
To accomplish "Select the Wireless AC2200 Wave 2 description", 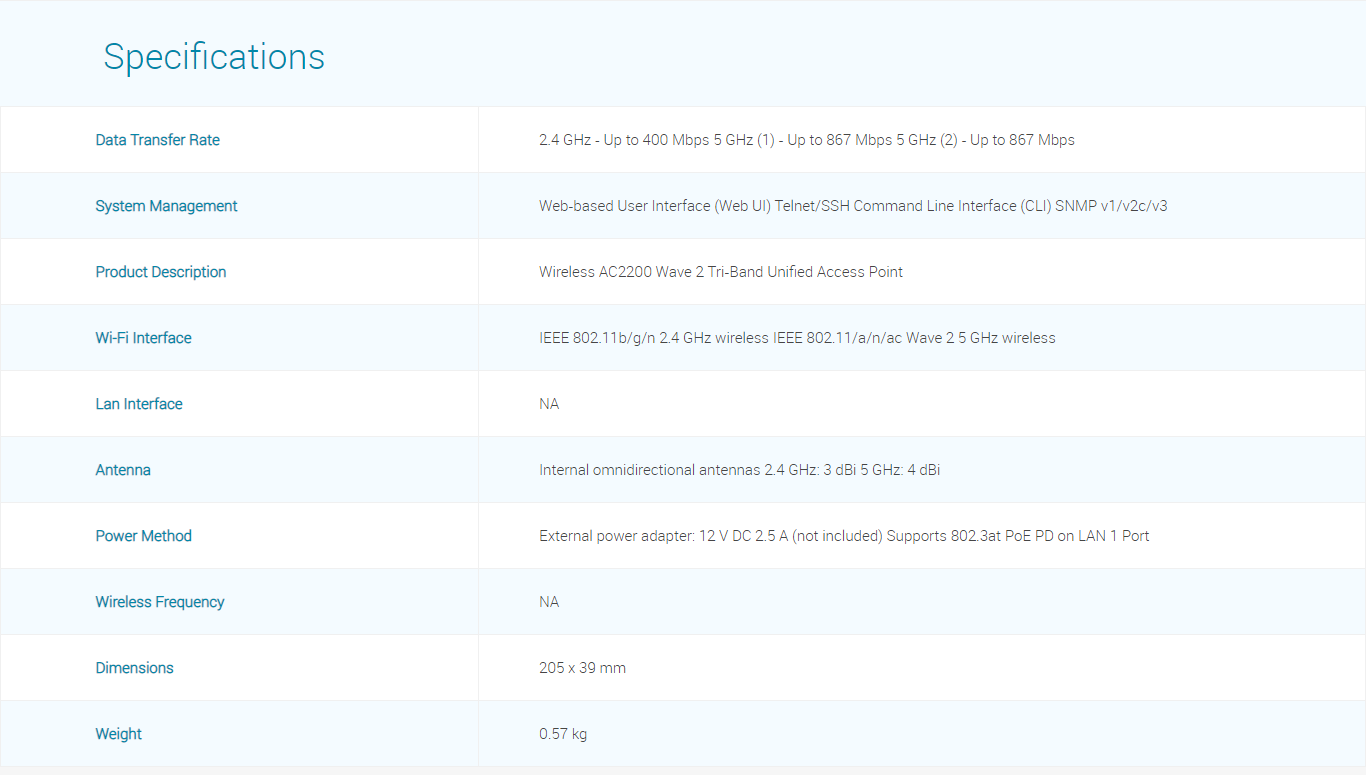I will click(x=720, y=272).
